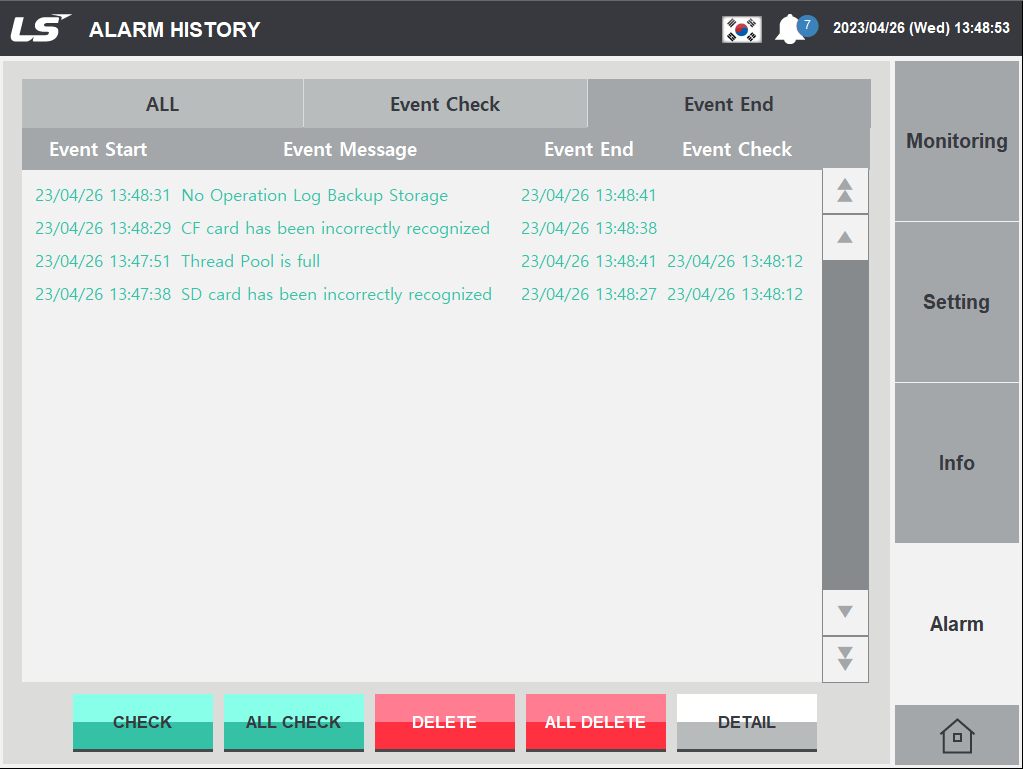This screenshot has width=1024, height=769.
Task: Click the ALARM HISTORY title
Action: click(174, 29)
